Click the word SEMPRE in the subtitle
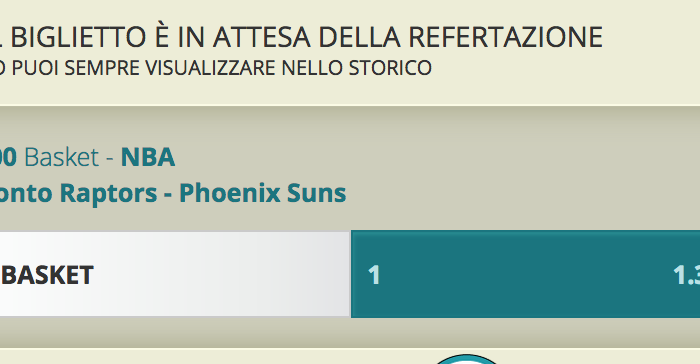The image size is (700, 364). (x=102, y=68)
